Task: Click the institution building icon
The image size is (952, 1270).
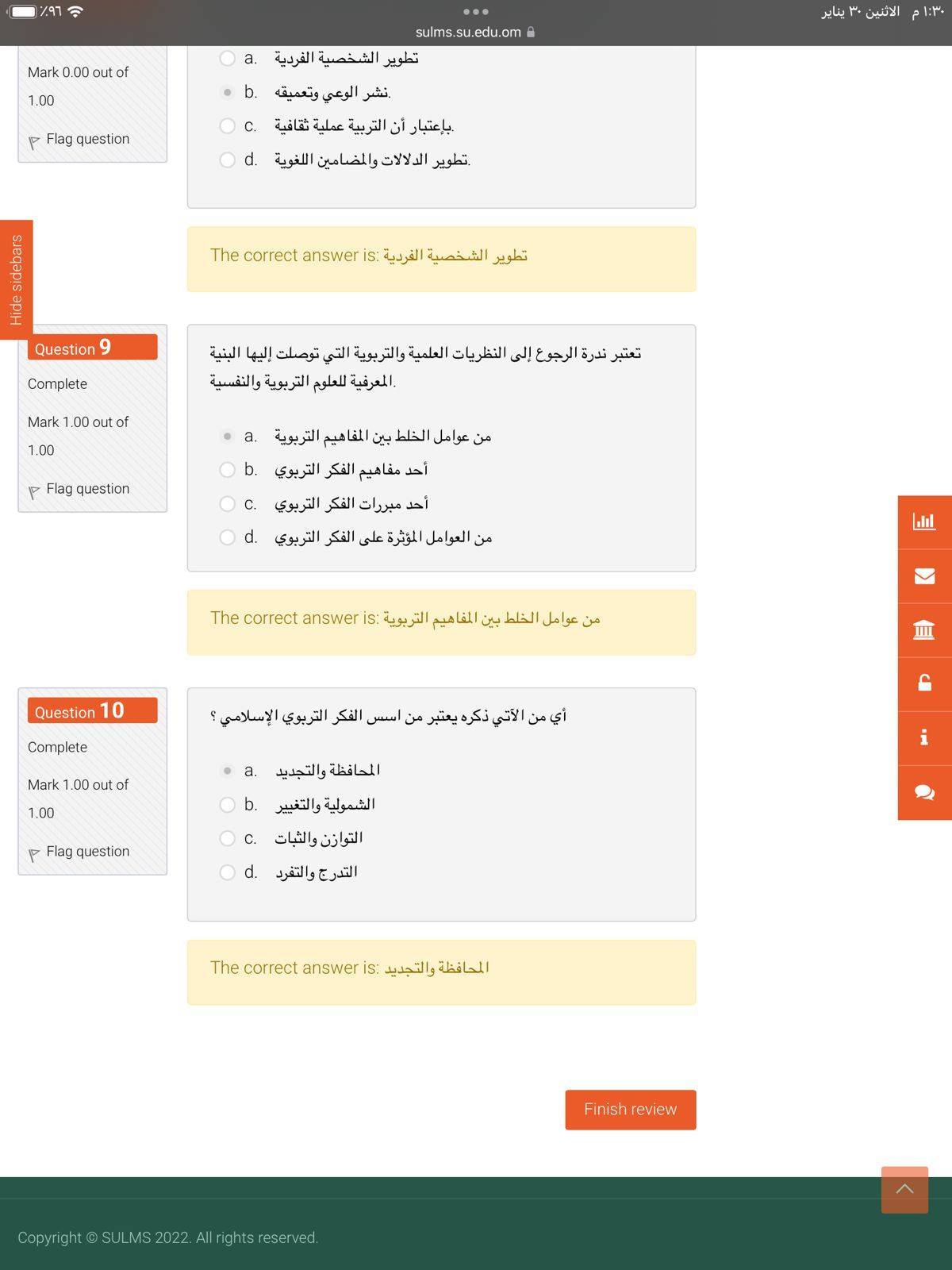Action: [x=924, y=630]
